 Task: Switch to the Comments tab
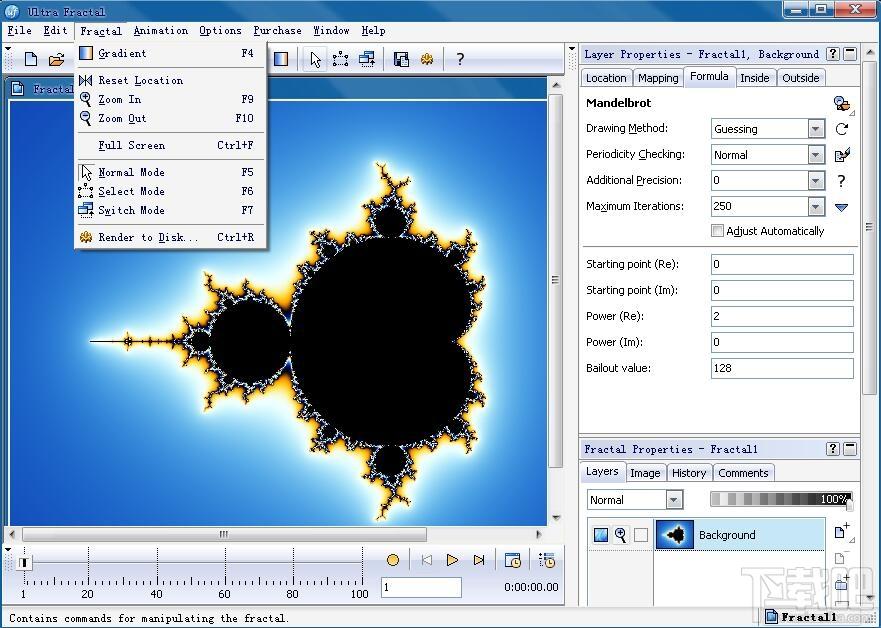tap(743, 473)
